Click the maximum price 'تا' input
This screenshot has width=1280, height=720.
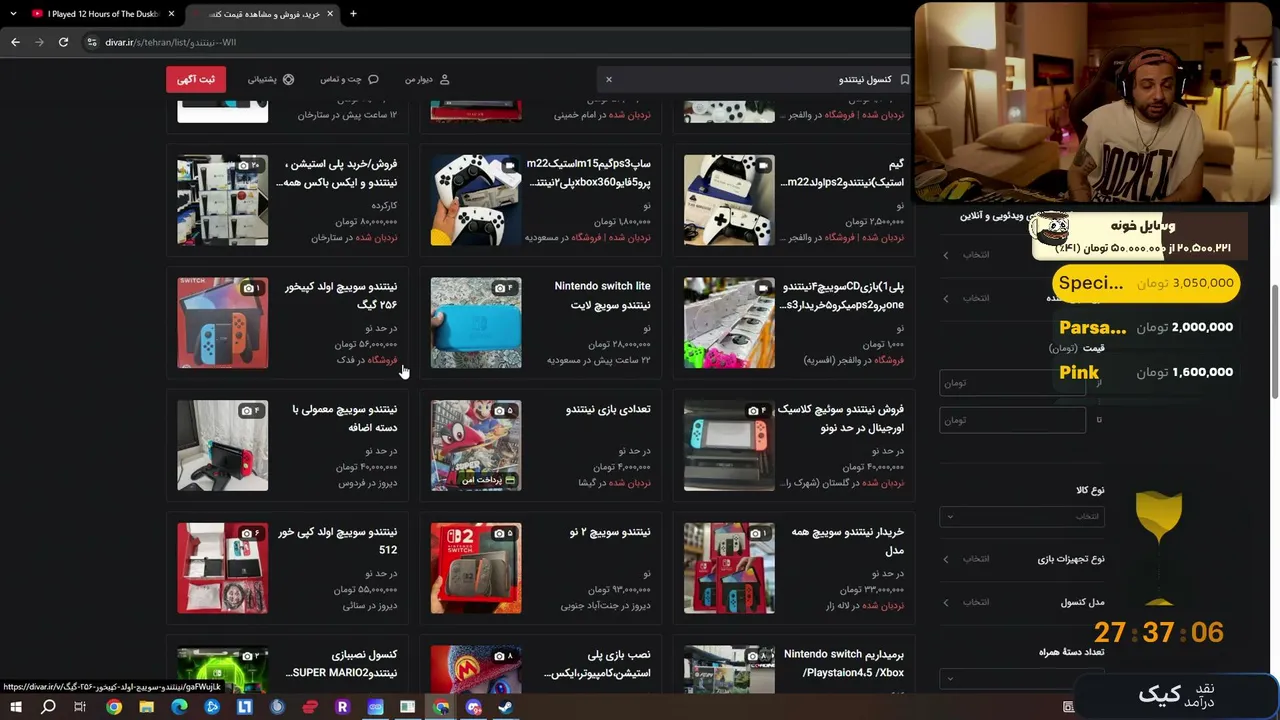(1012, 420)
